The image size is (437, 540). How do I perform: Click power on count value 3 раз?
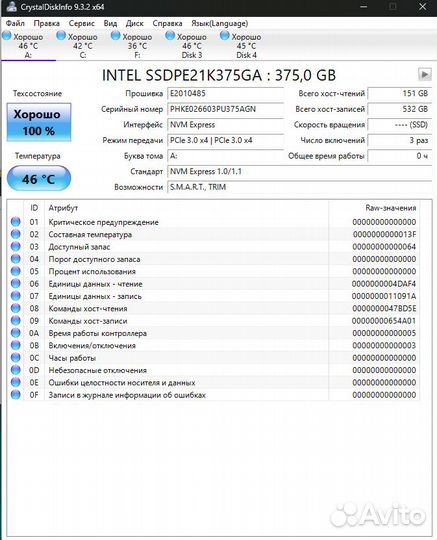tap(399, 140)
